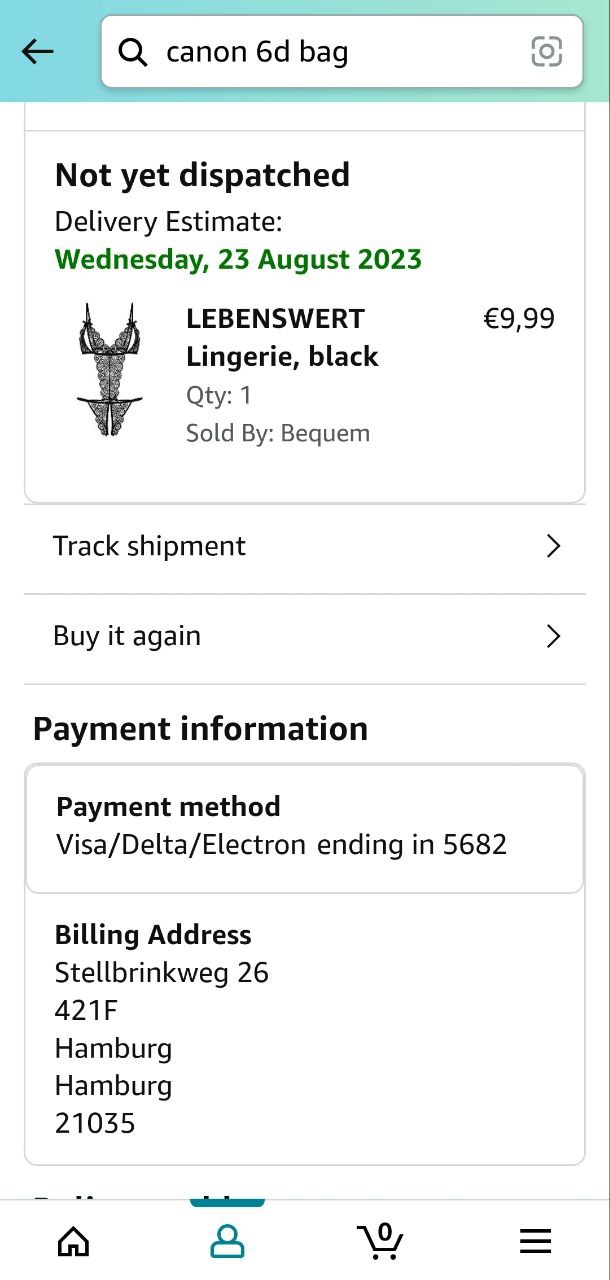Open the shopping cart
Viewport: 610px width, 1280px height.
pos(381,1241)
